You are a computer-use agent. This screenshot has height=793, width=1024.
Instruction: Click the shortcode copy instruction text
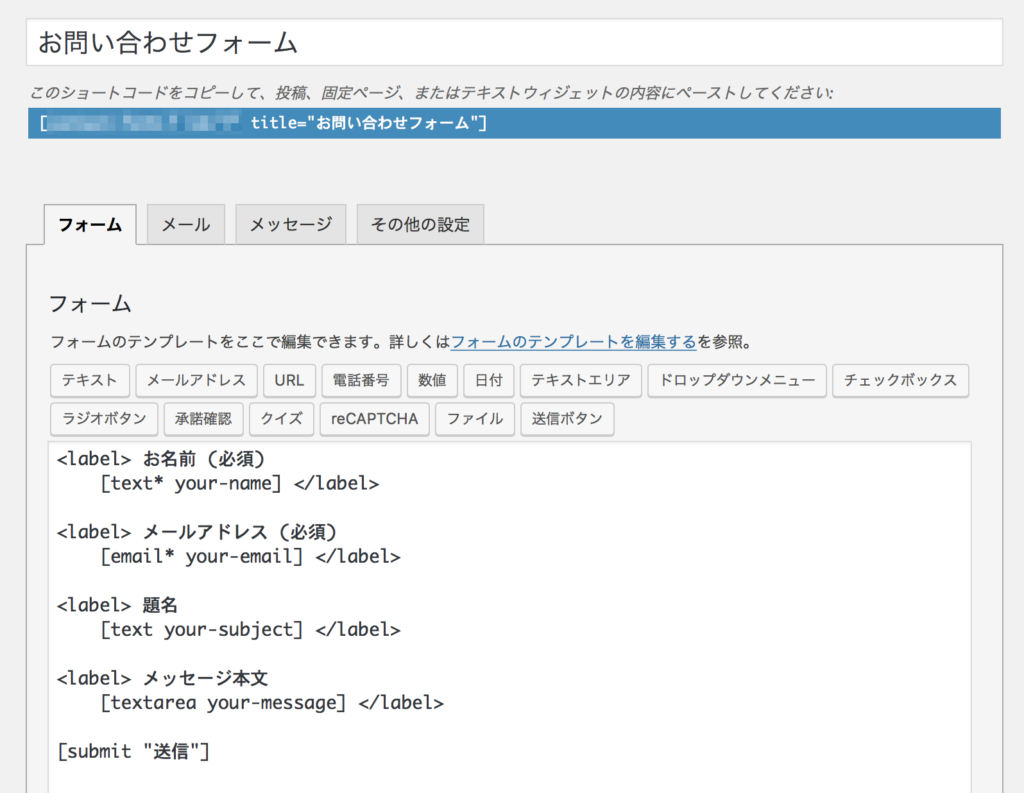432,93
